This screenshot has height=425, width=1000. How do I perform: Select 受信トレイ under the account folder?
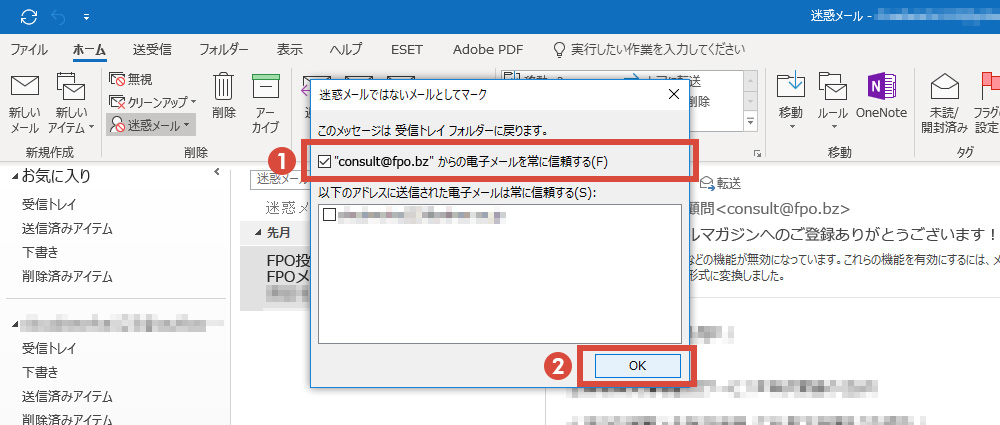click(x=49, y=348)
